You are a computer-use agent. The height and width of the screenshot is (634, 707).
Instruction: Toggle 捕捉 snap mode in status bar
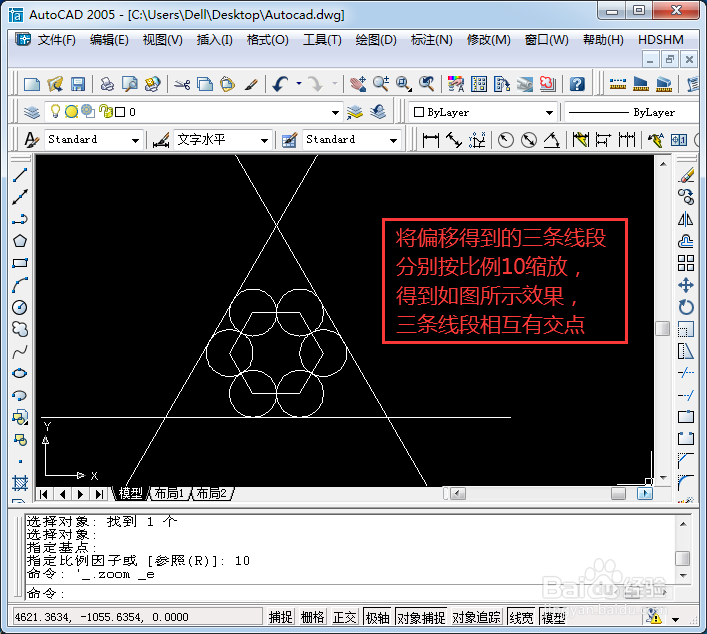tap(280, 617)
